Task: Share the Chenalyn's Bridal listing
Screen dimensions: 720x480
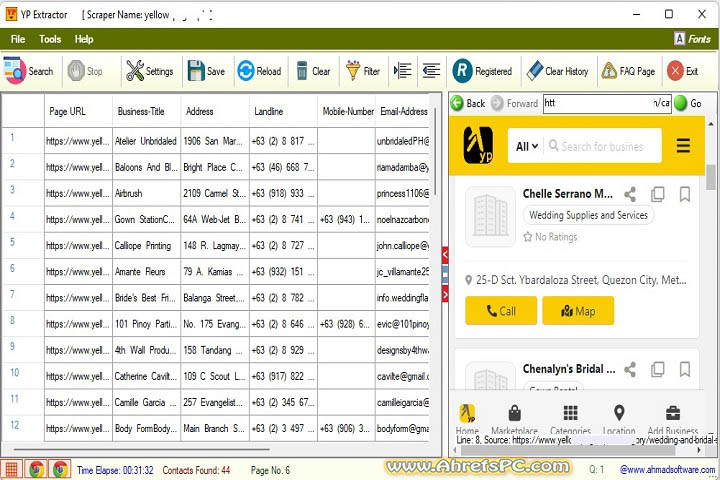Action: click(630, 369)
